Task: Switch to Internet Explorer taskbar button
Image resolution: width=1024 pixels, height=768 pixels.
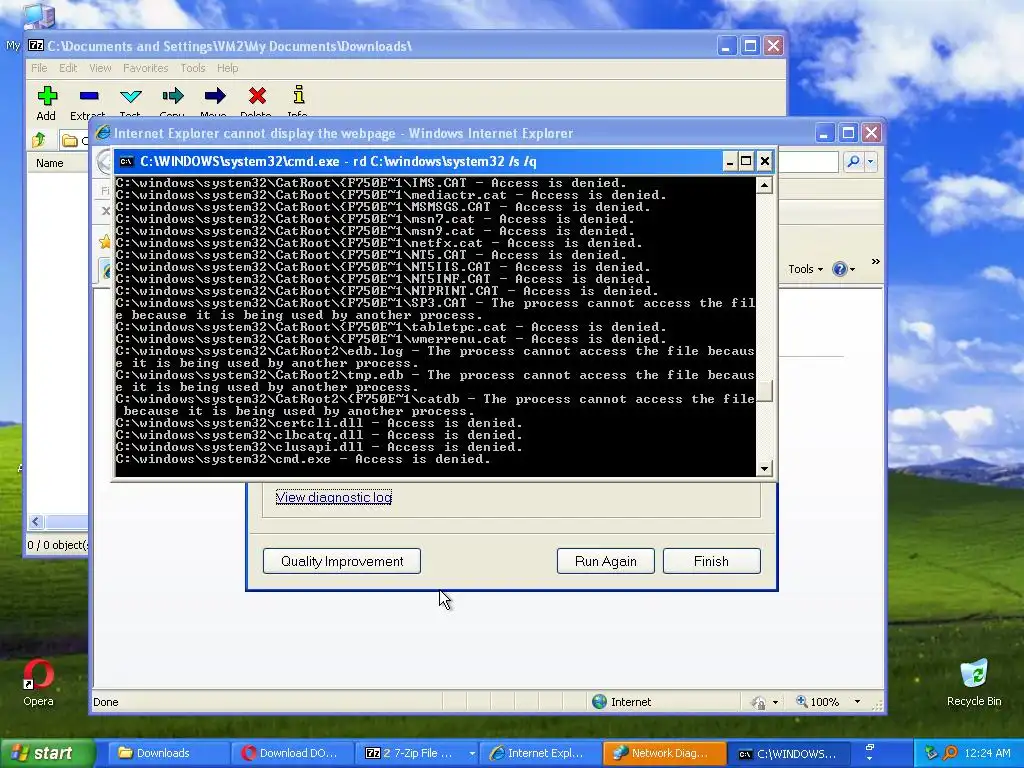Action: (x=540, y=754)
